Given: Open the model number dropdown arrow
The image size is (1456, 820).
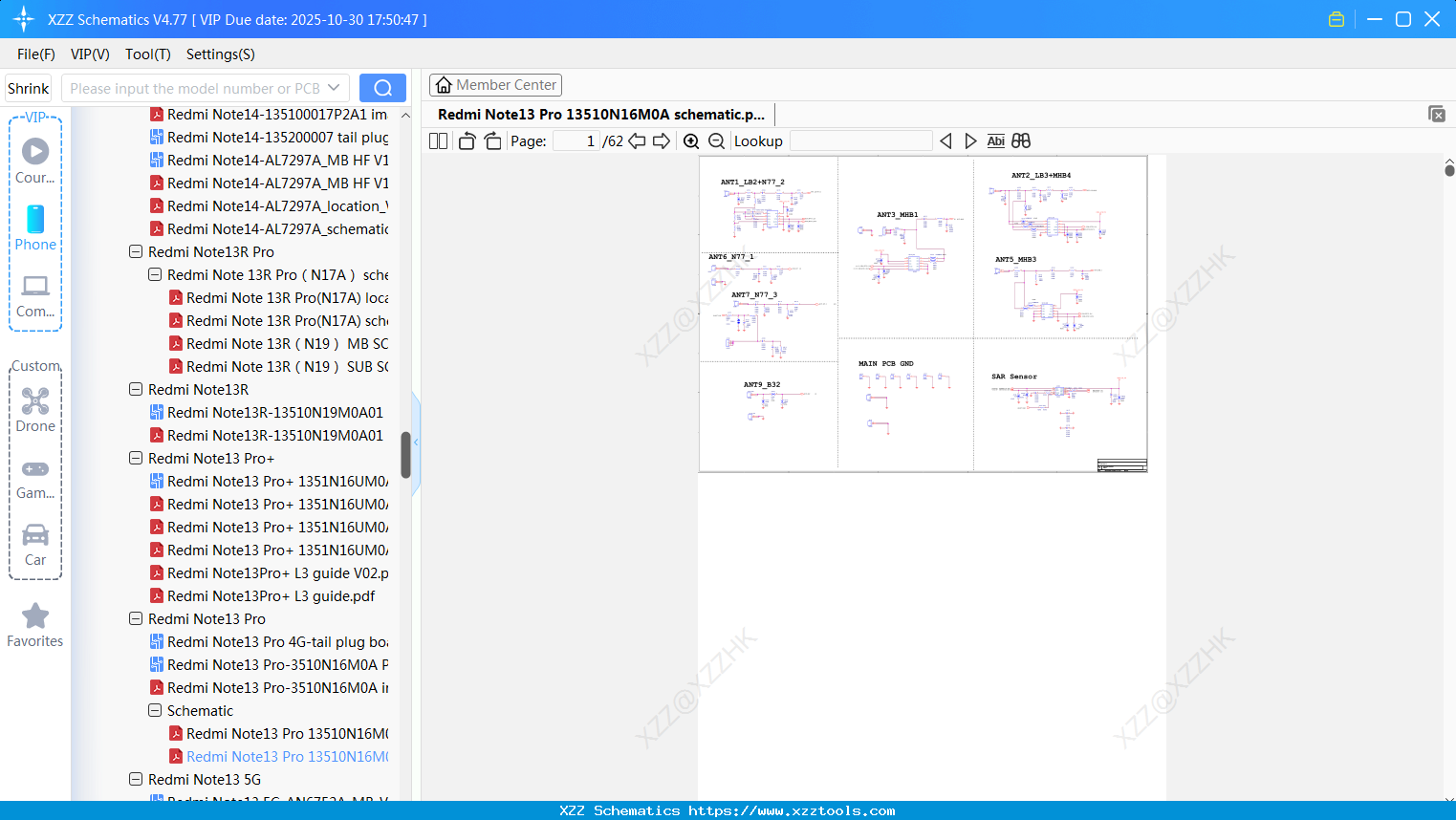Looking at the screenshot, I should pyautogui.click(x=334, y=88).
